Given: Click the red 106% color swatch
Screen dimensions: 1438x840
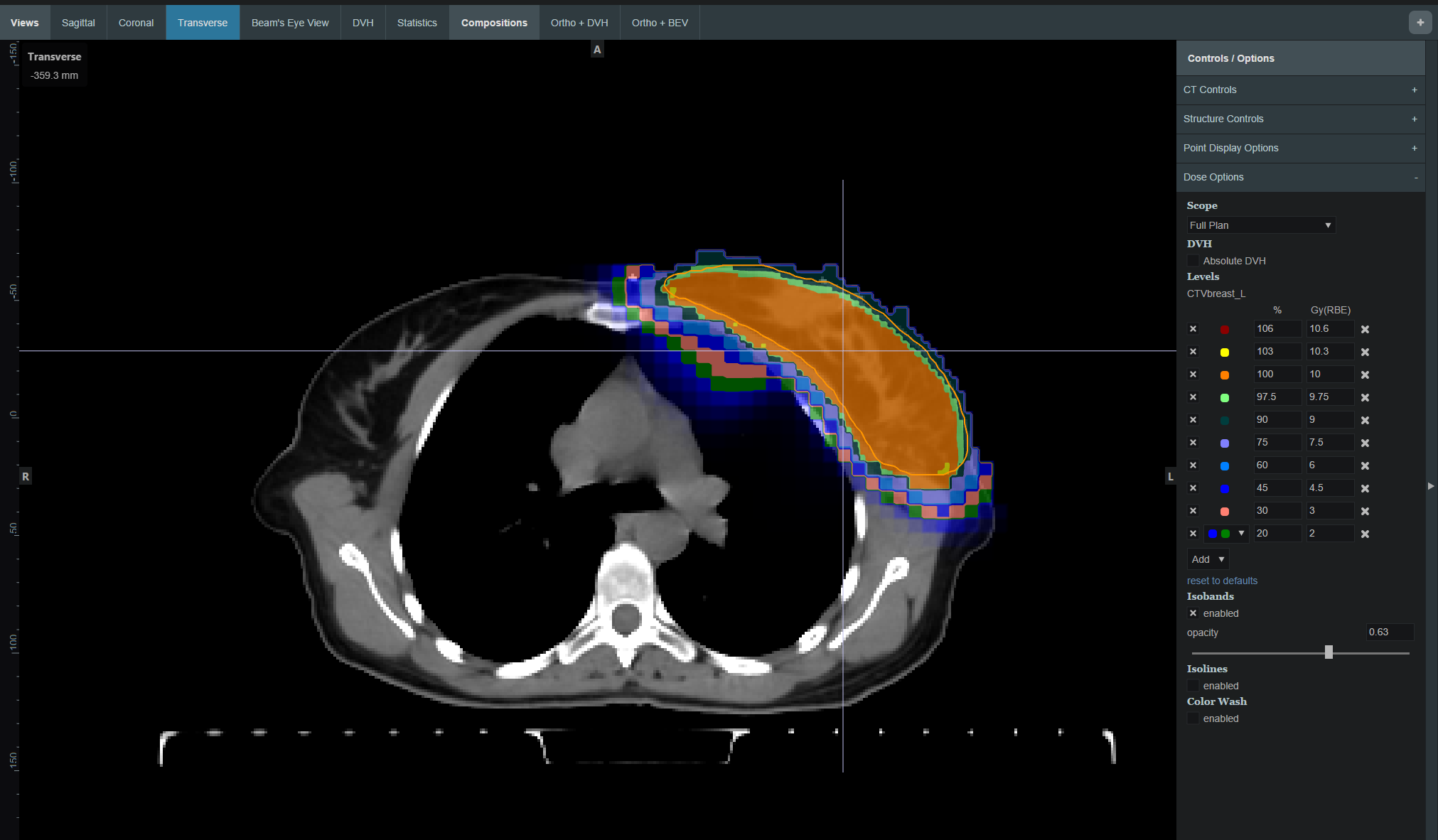Looking at the screenshot, I should pyautogui.click(x=1225, y=329).
